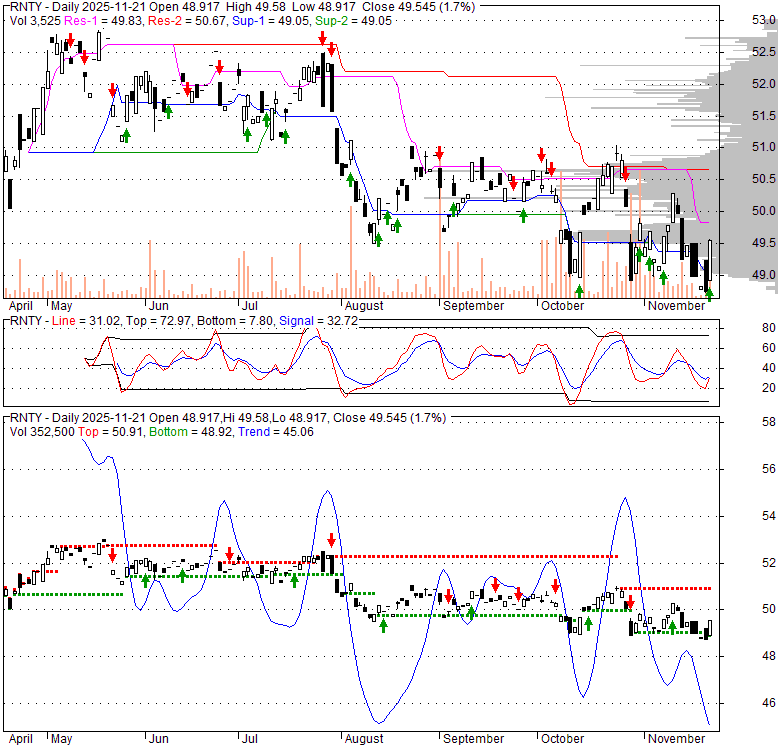This screenshot has height=745, width=780.
Task: Click the September label under the top chart
Action: (474, 306)
